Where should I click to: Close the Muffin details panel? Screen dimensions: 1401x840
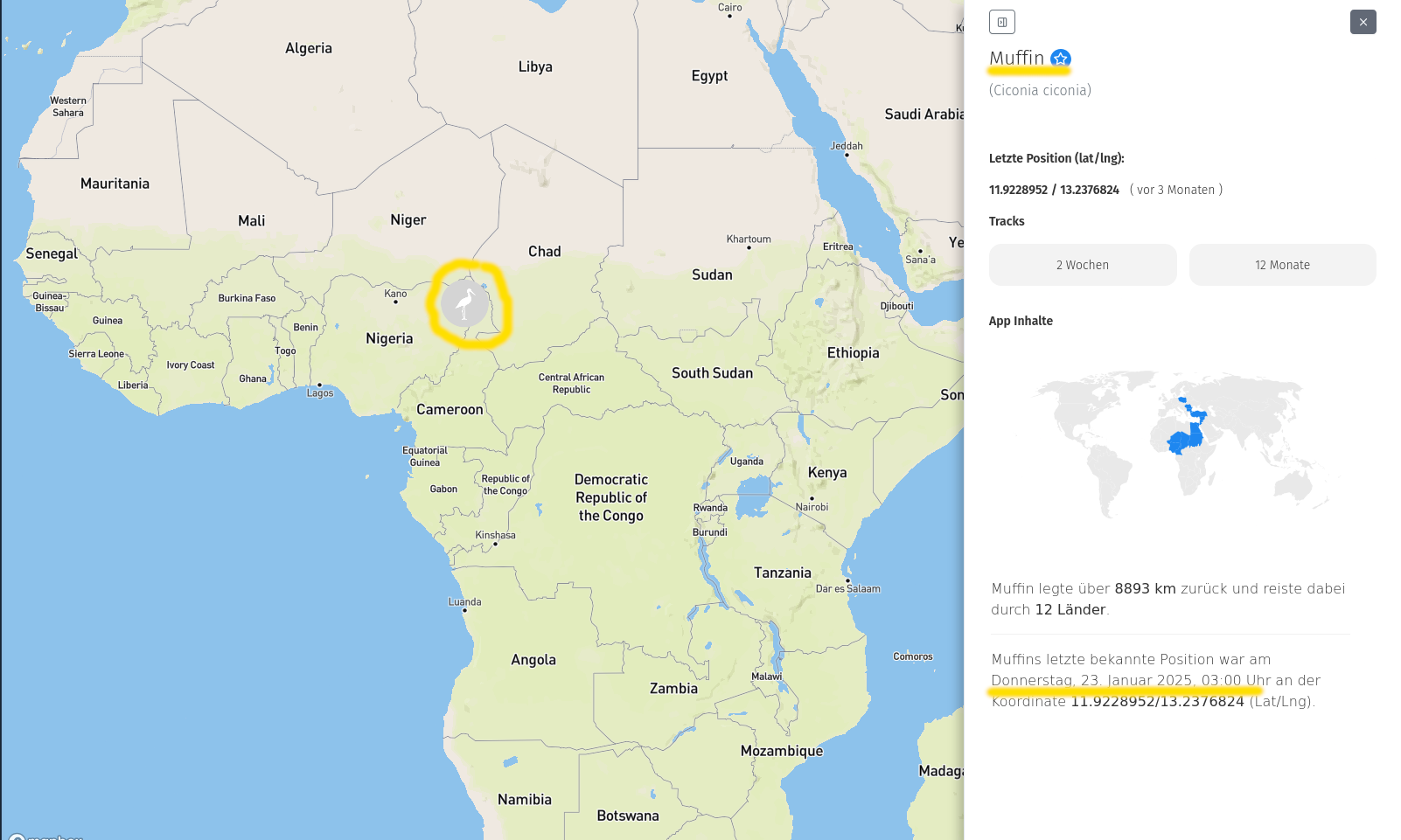coord(1363,22)
